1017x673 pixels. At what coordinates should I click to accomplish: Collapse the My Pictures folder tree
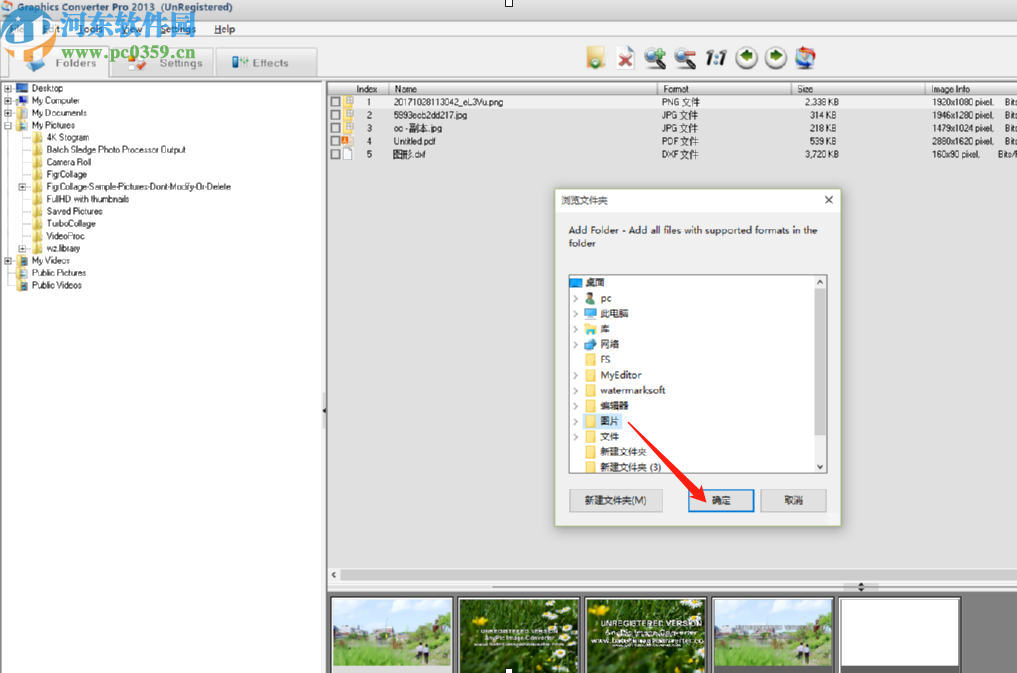pos(8,124)
